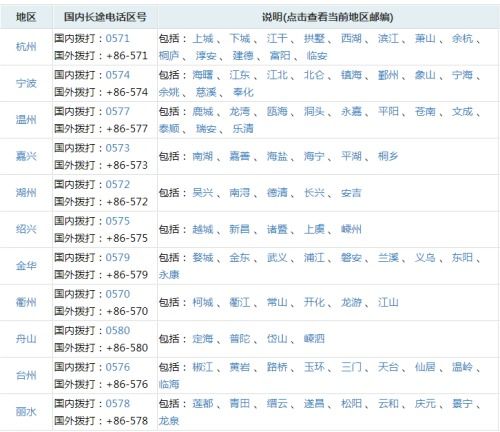This screenshot has height=432, width=500.
Task: View postal code for 奉化
Action: coord(243,92)
